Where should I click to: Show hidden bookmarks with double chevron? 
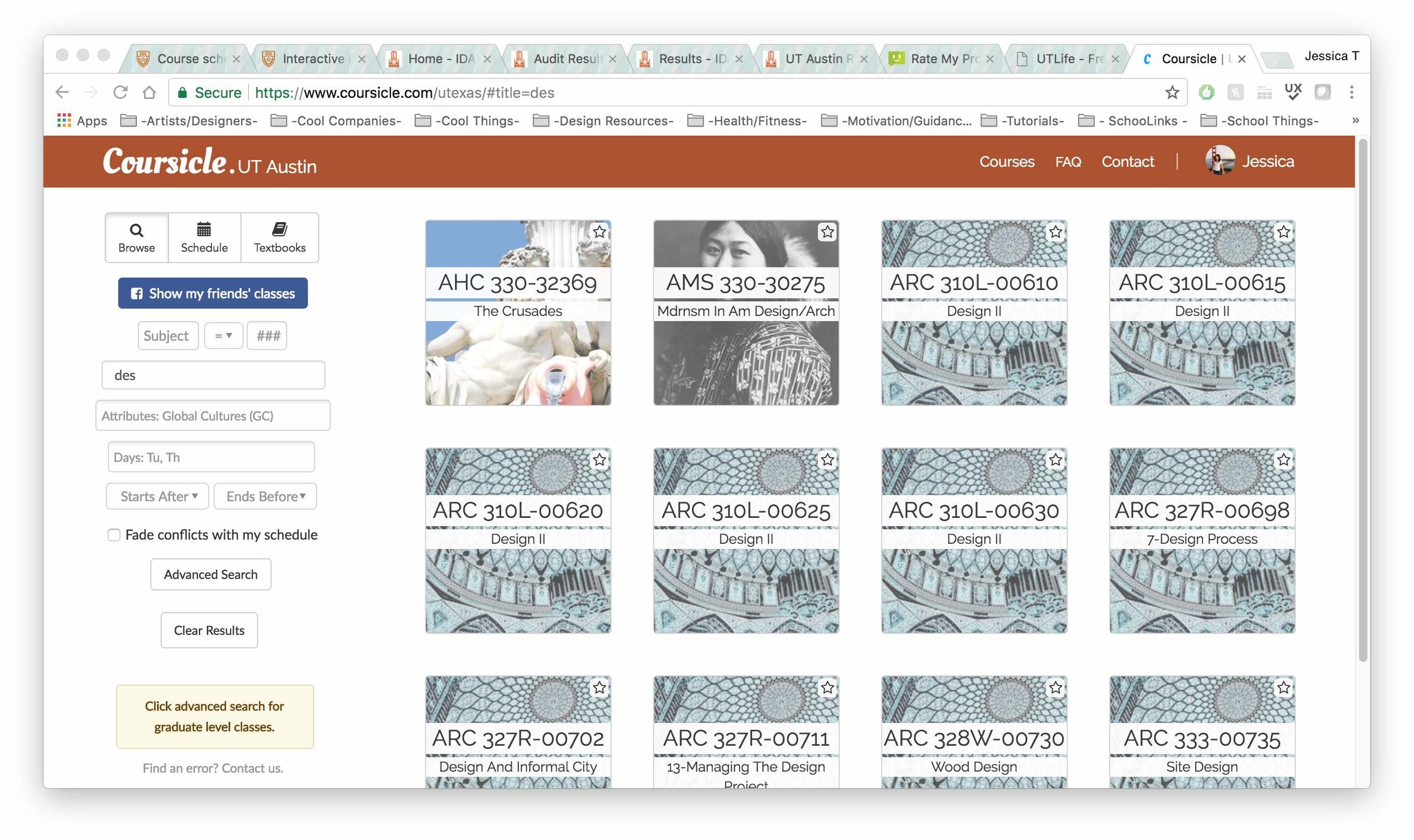pyautogui.click(x=1355, y=120)
